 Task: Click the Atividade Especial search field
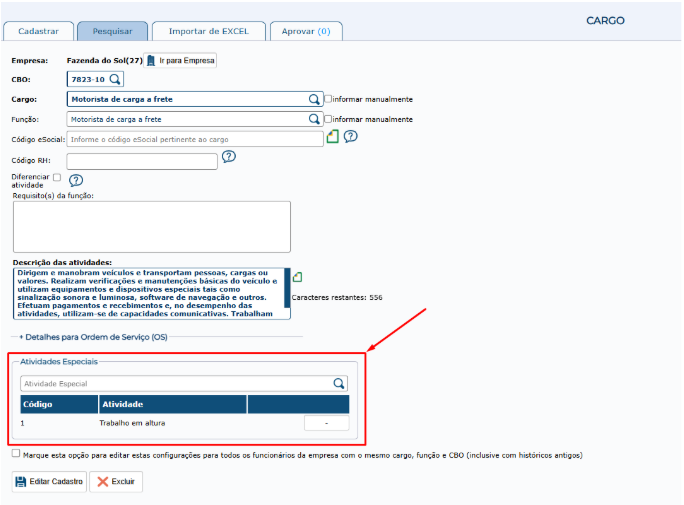184,384
